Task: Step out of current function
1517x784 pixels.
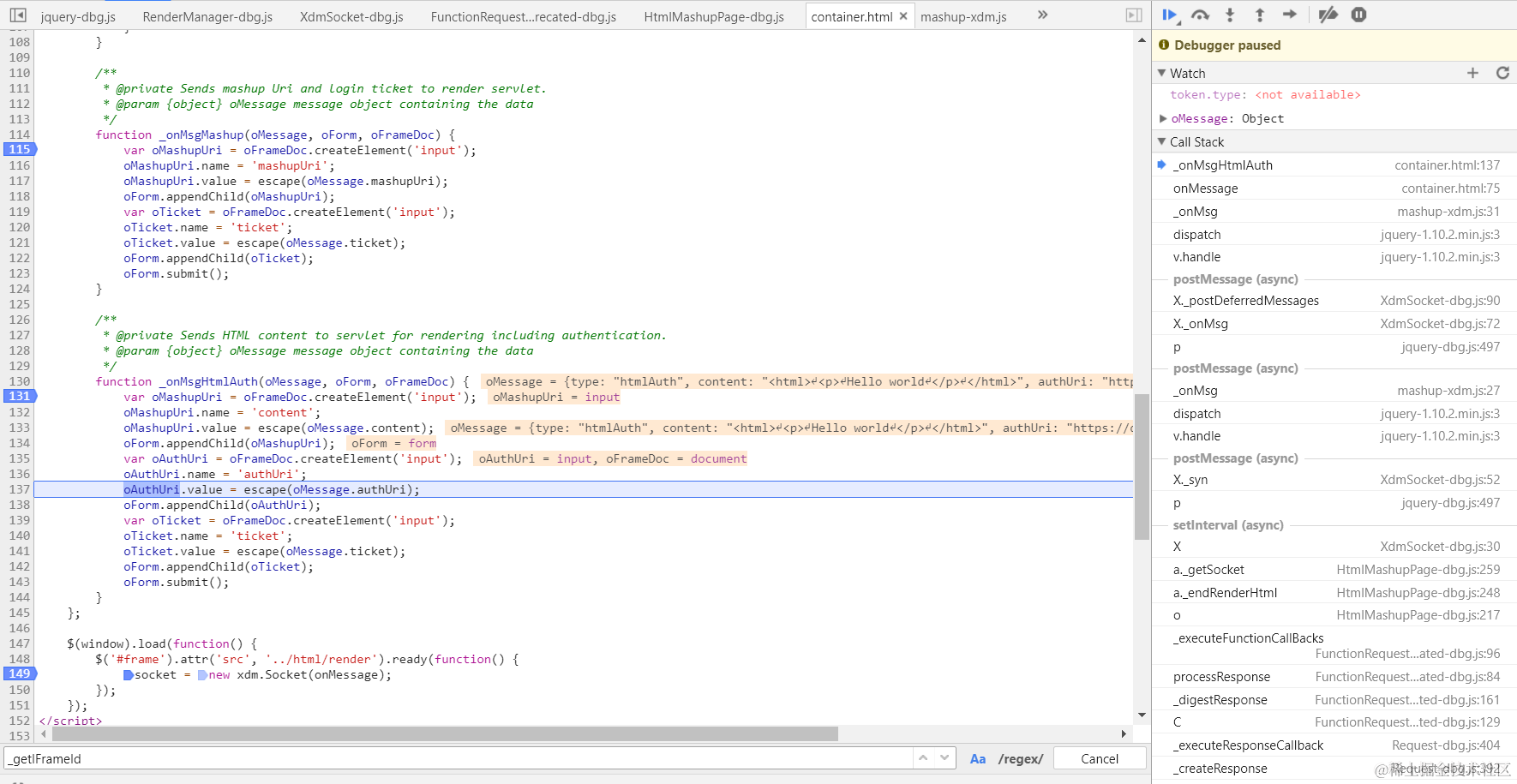Action: pos(1260,15)
